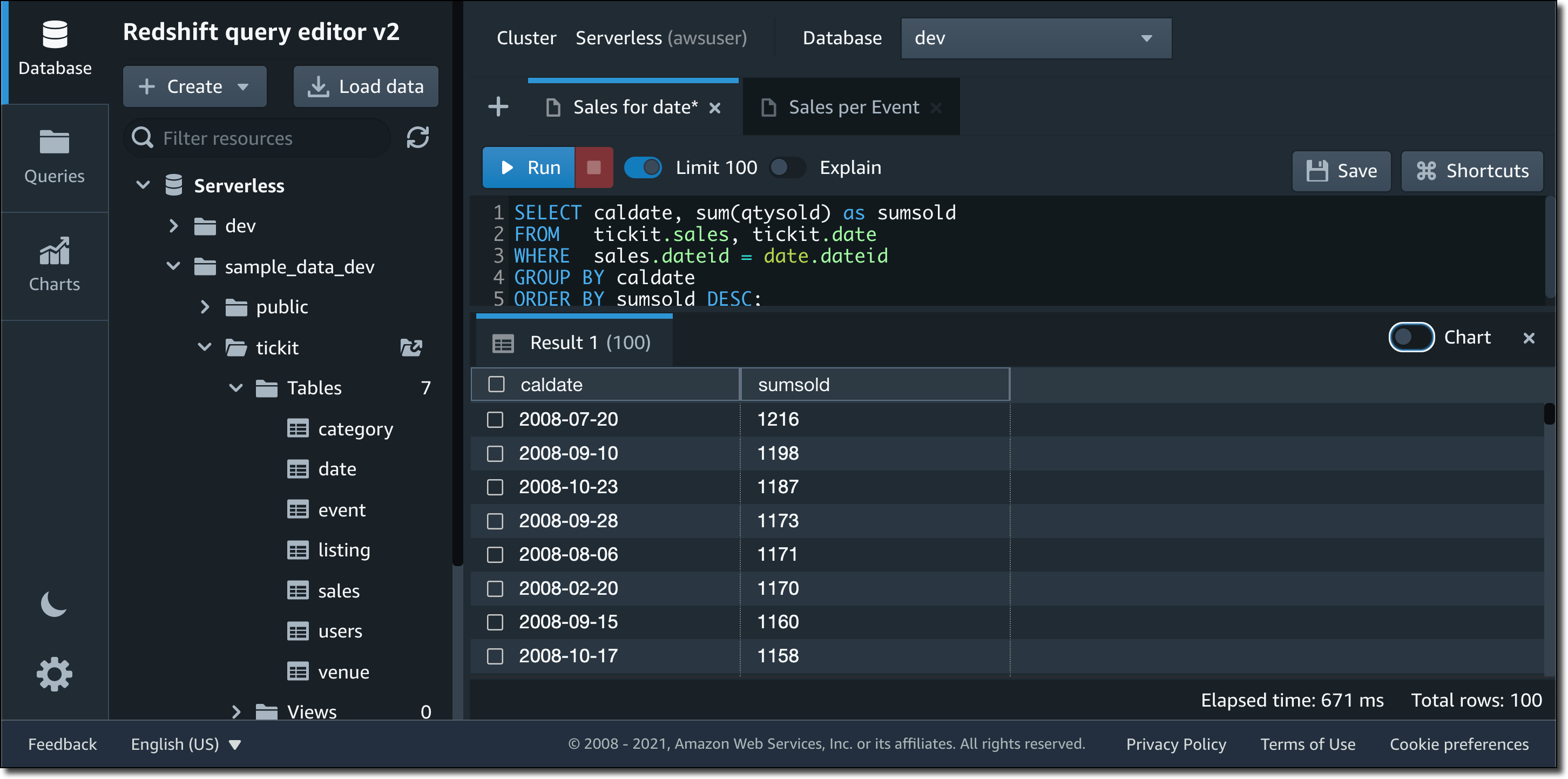1568x779 pixels.
Task: Click the stop query red button
Action: click(593, 167)
